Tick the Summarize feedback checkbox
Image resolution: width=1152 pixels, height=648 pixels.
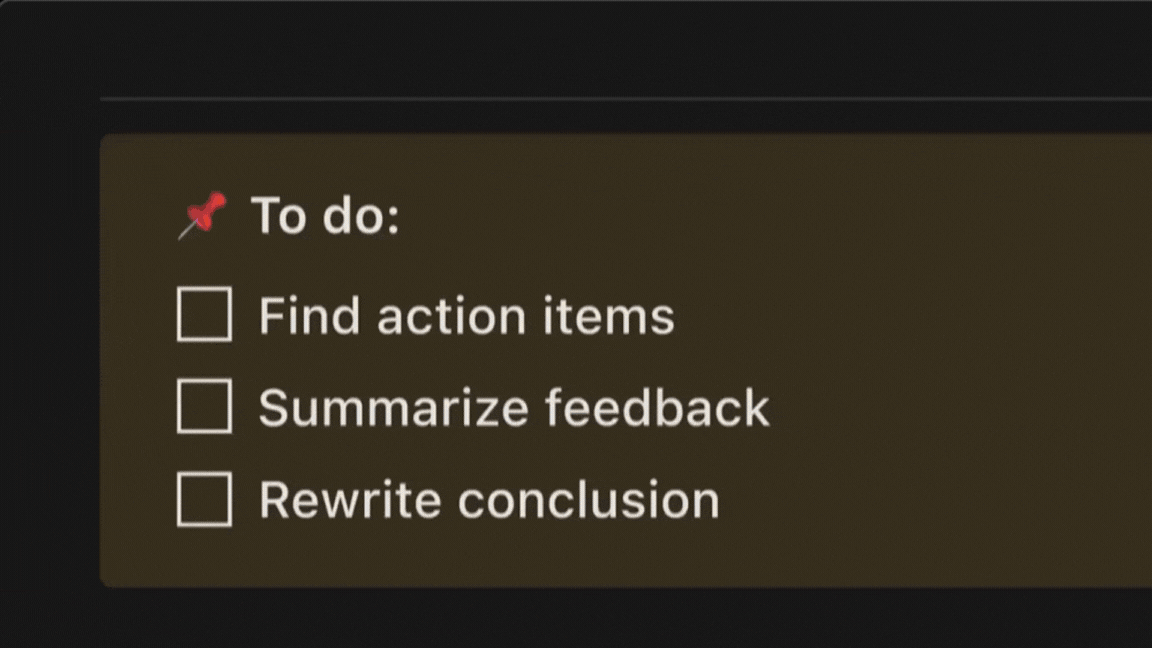coord(204,406)
